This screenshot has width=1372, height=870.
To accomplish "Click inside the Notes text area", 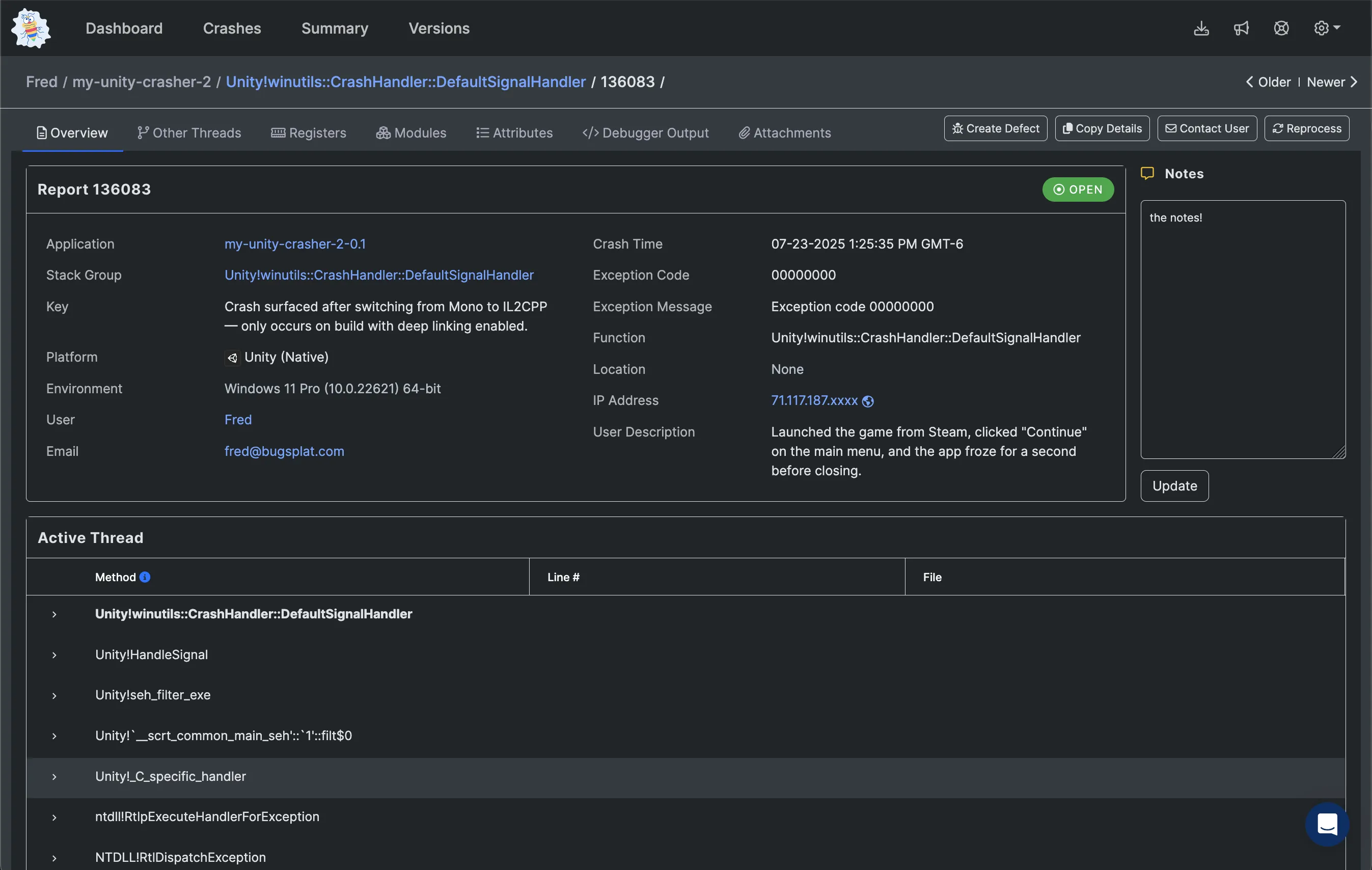I will [1243, 330].
